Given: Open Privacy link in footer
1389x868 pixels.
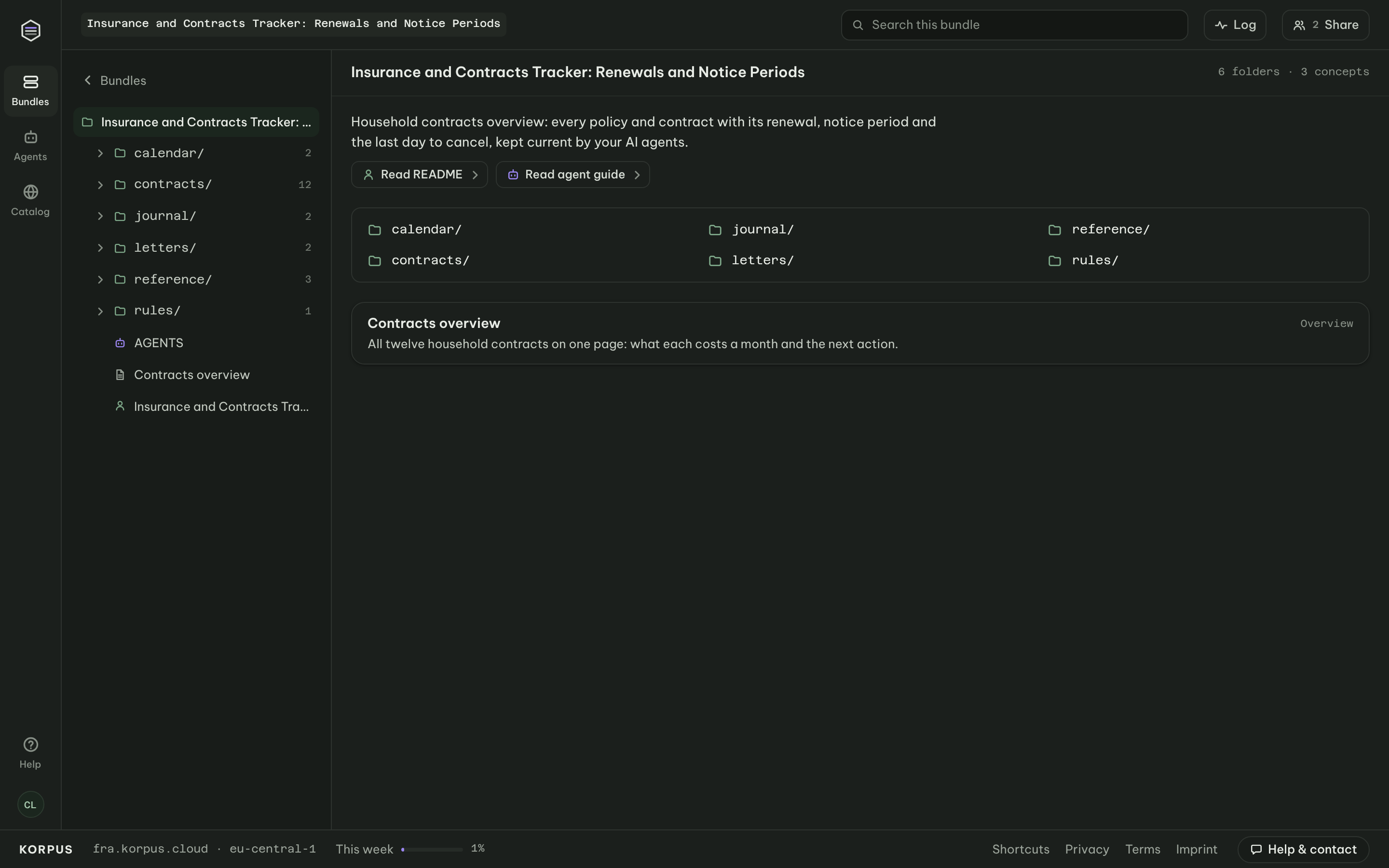Looking at the screenshot, I should (1087, 849).
